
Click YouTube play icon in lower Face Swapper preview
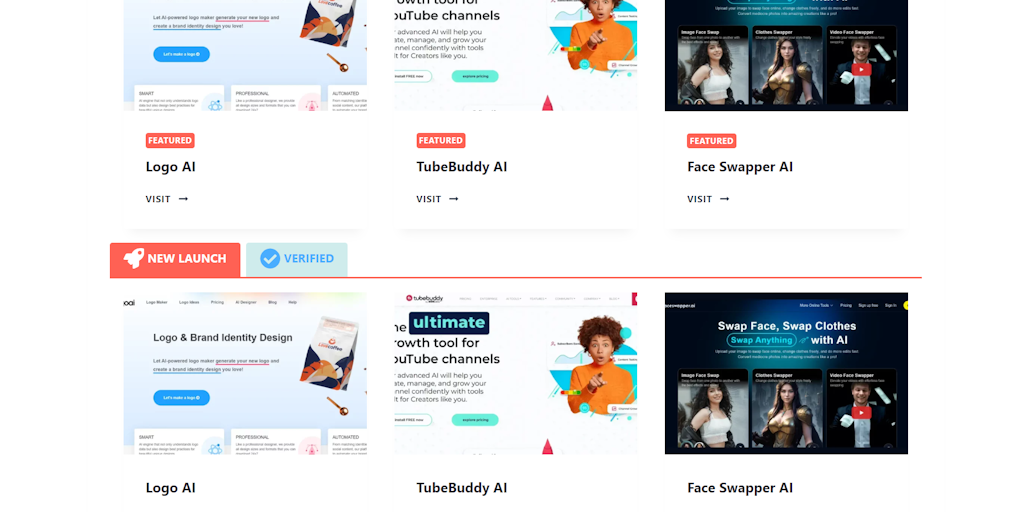click(x=861, y=412)
